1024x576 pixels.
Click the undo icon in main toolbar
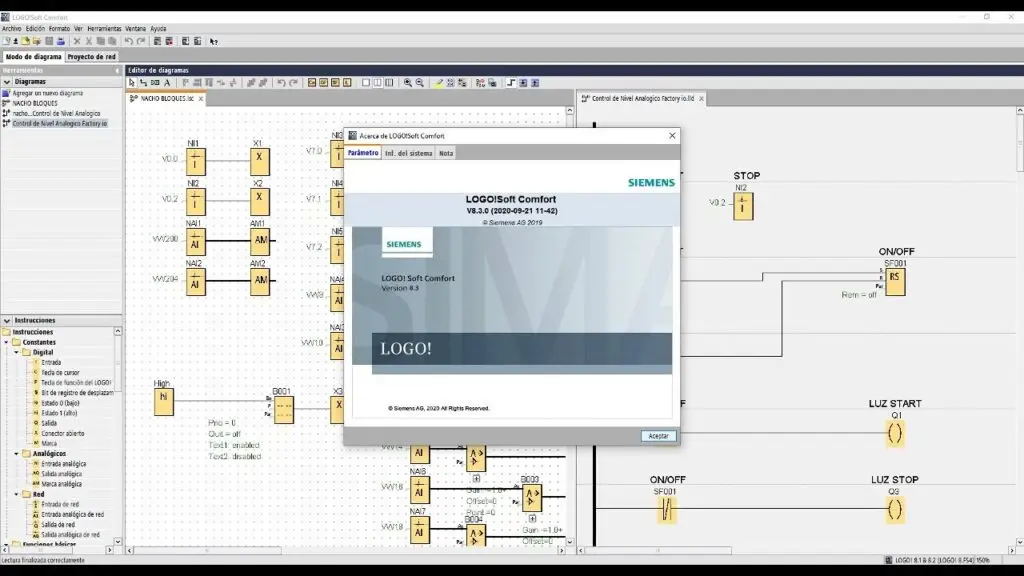pyautogui.click(x=129, y=41)
